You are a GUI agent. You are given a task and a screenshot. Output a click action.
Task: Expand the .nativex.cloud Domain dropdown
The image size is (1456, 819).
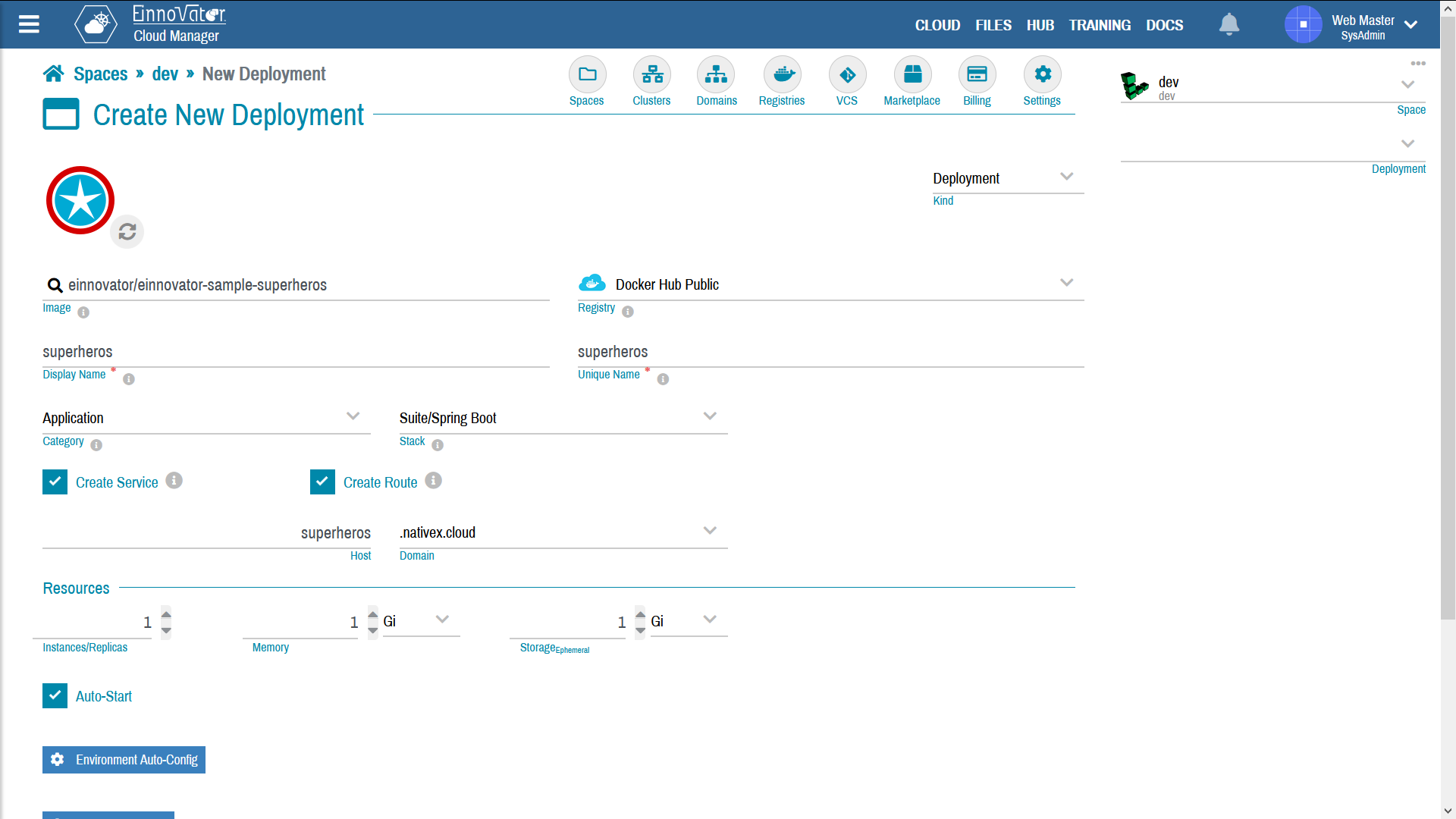(x=711, y=530)
